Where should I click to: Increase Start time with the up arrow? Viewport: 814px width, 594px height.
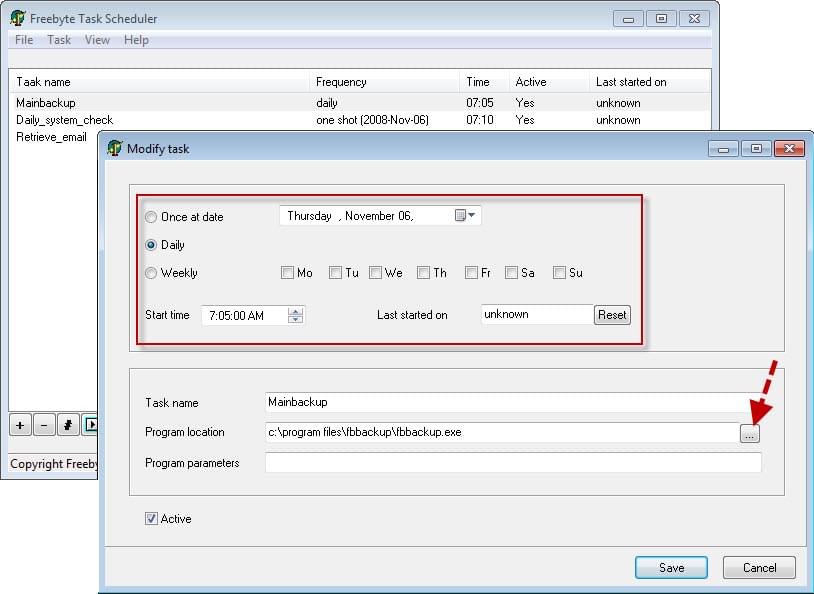coord(295,310)
